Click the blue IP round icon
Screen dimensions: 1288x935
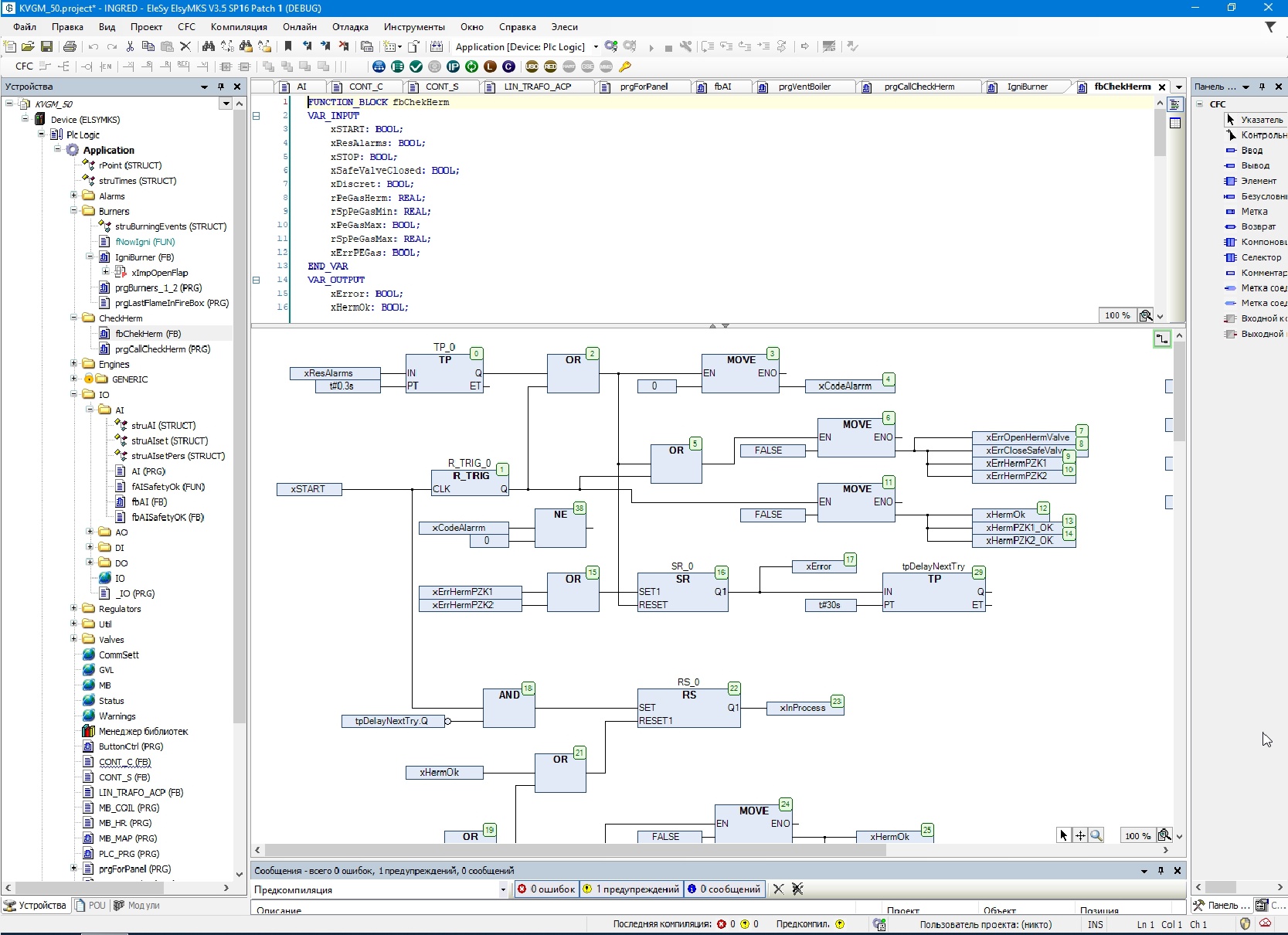click(x=453, y=66)
